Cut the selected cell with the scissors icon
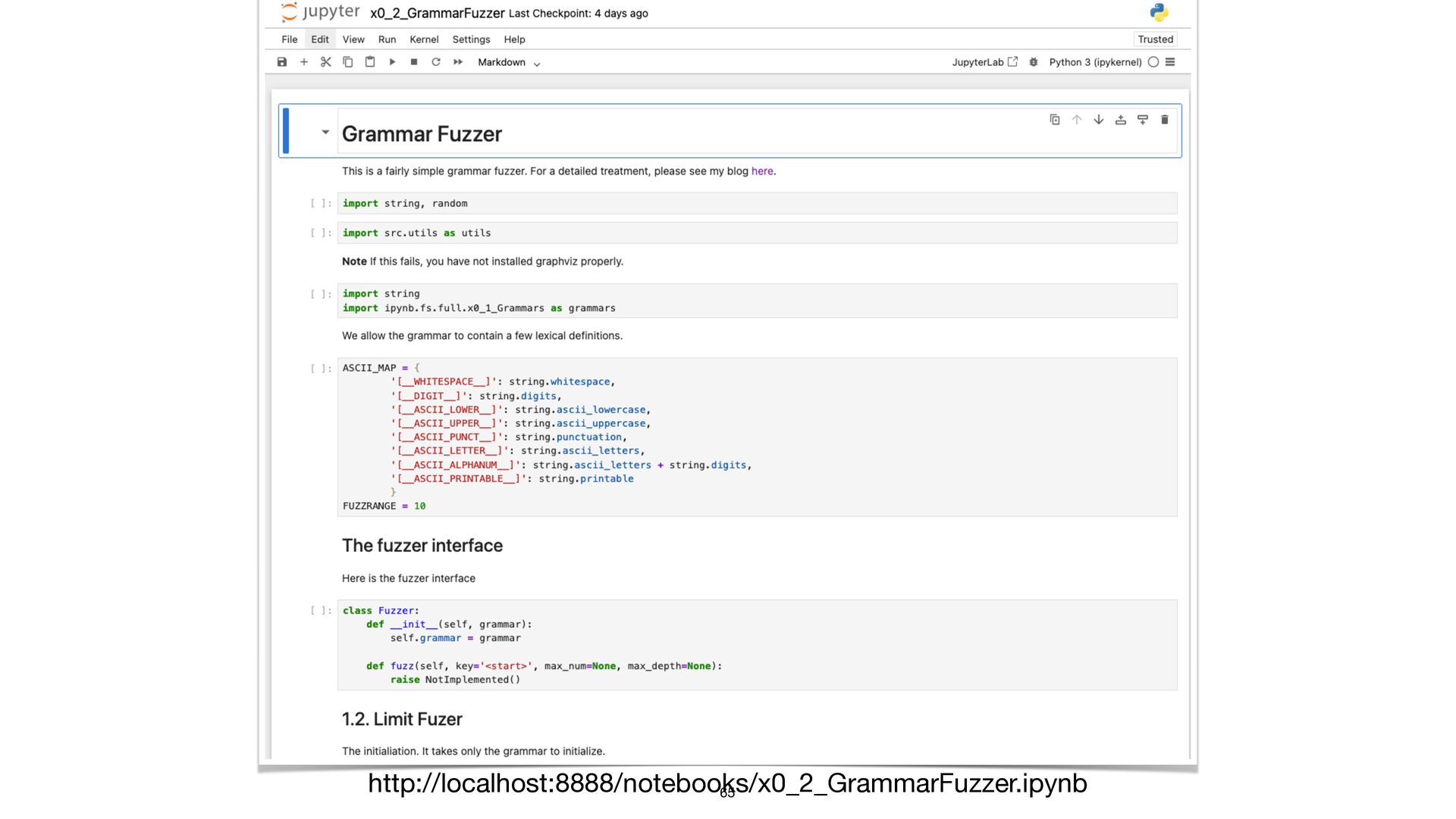1456x819 pixels. (x=326, y=62)
